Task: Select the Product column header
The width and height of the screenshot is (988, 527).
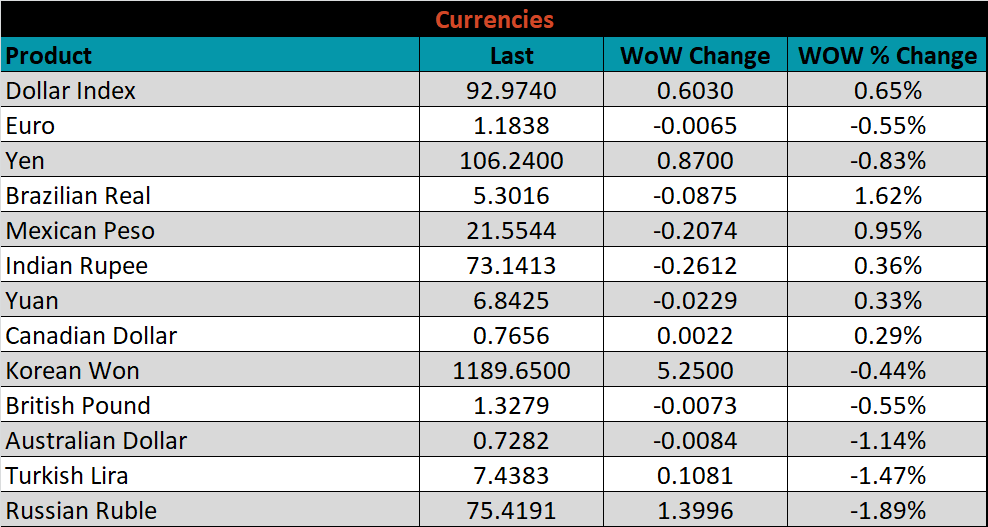Action: point(49,56)
